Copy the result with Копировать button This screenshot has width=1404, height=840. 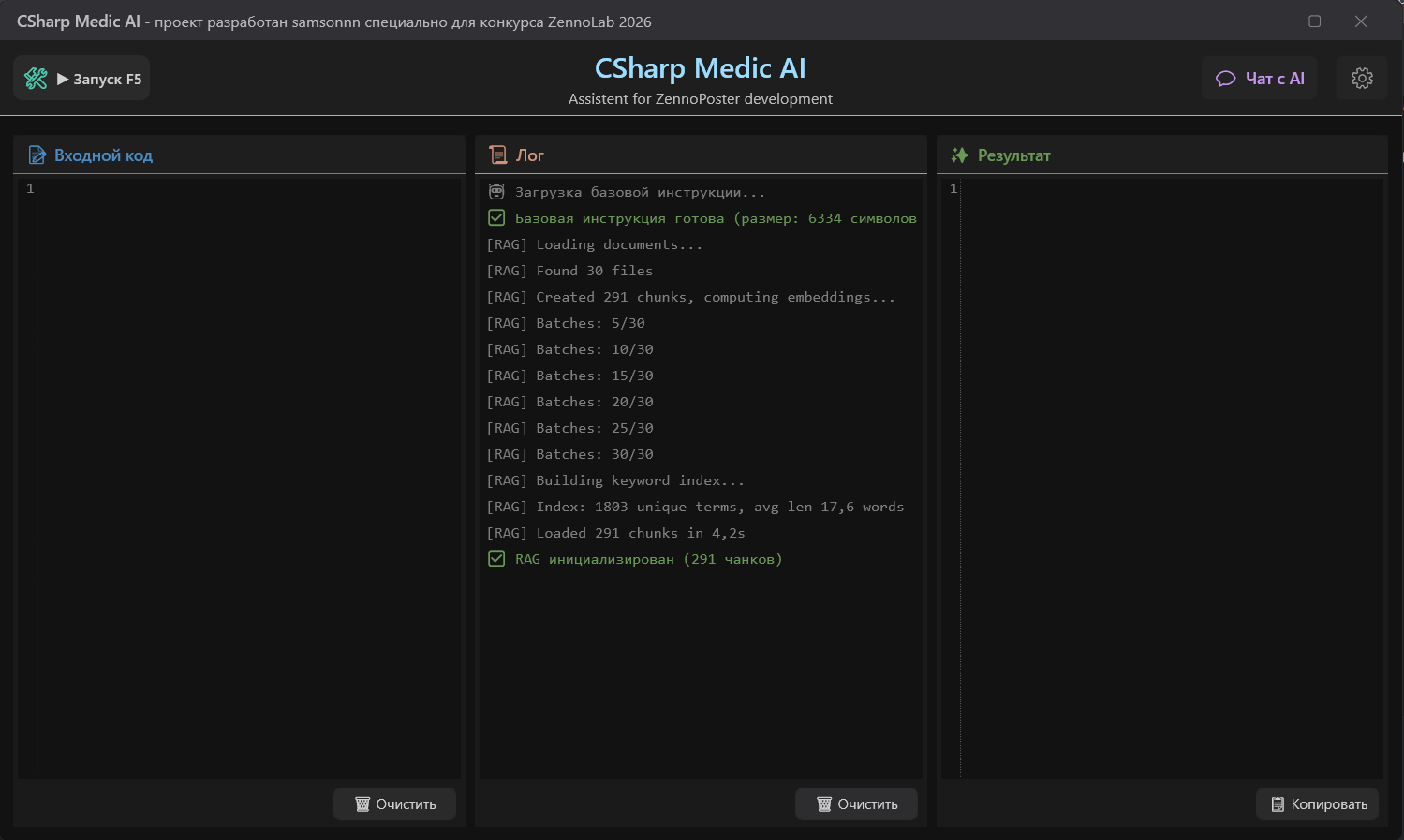pyautogui.click(x=1318, y=804)
